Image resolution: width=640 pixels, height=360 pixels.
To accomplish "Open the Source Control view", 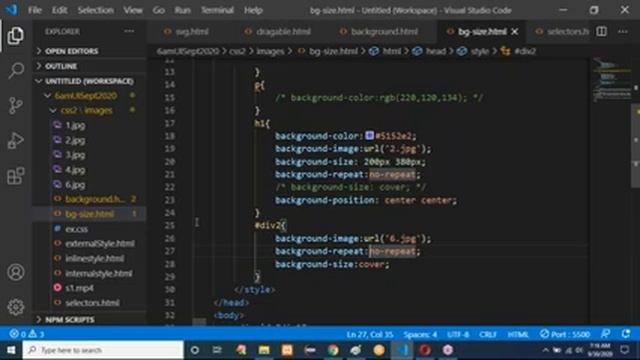I will pyautogui.click(x=16, y=106).
